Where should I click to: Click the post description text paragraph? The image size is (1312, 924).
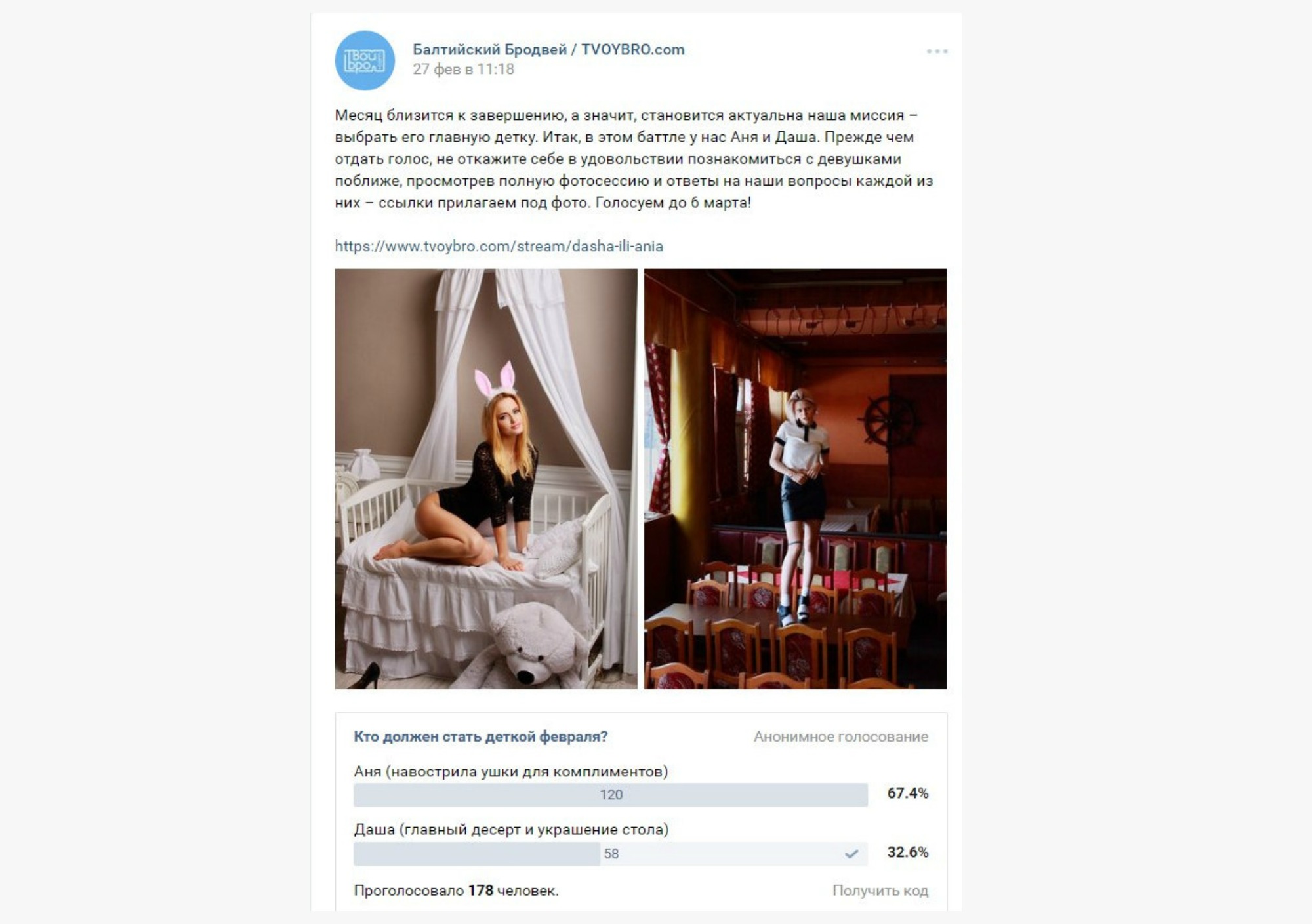coord(634,159)
